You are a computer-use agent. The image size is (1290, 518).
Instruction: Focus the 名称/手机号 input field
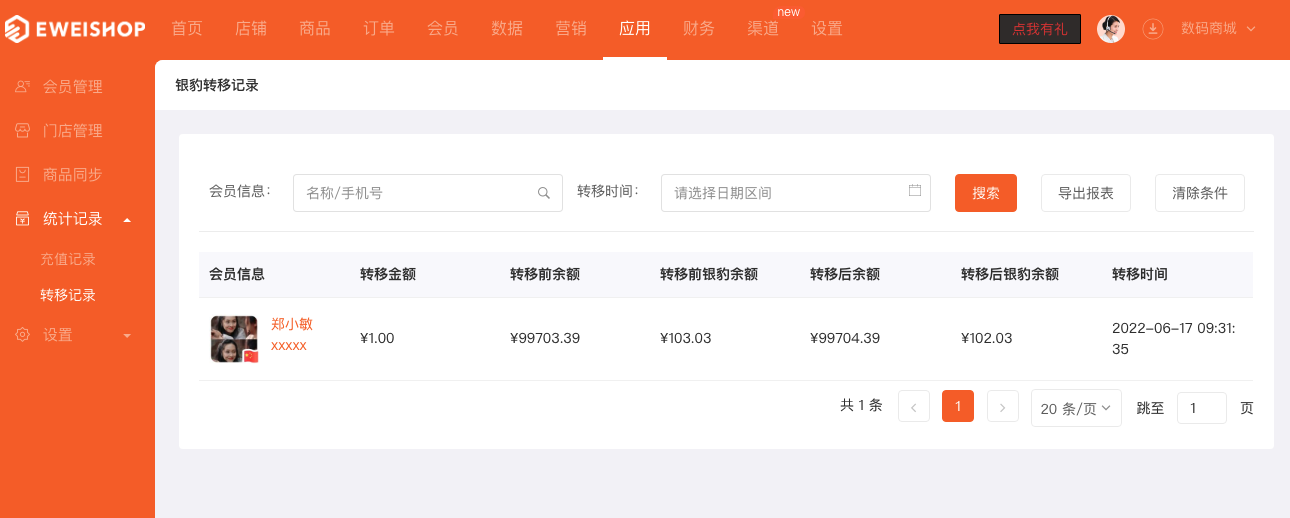(x=427, y=193)
